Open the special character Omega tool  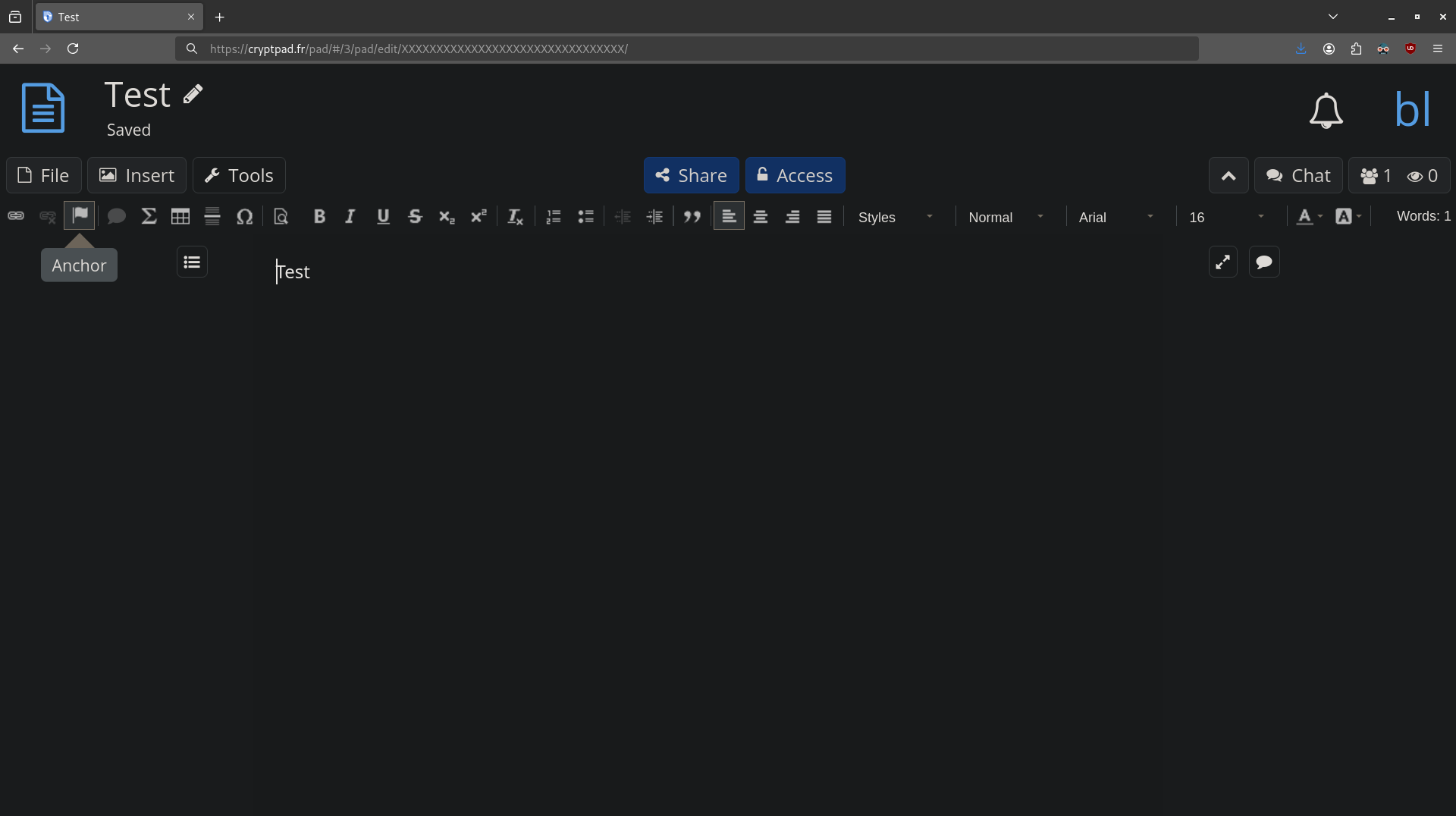point(244,217)
